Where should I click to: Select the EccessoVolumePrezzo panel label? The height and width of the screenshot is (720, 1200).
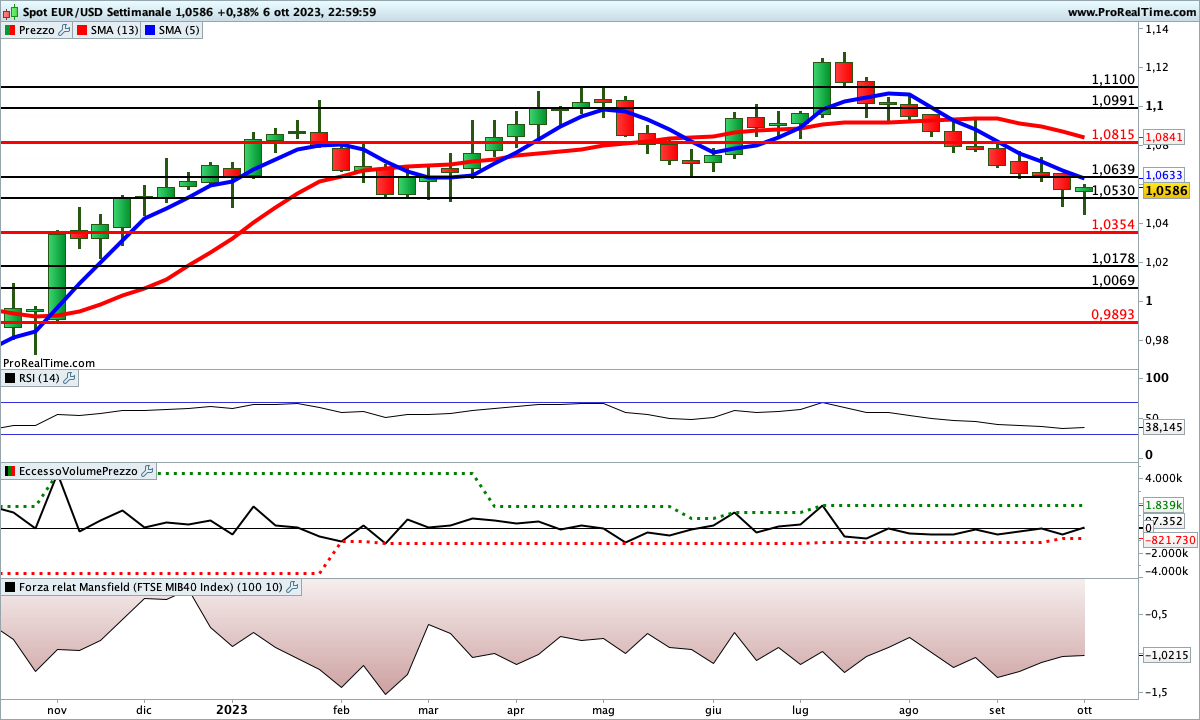tap(79, 471)
